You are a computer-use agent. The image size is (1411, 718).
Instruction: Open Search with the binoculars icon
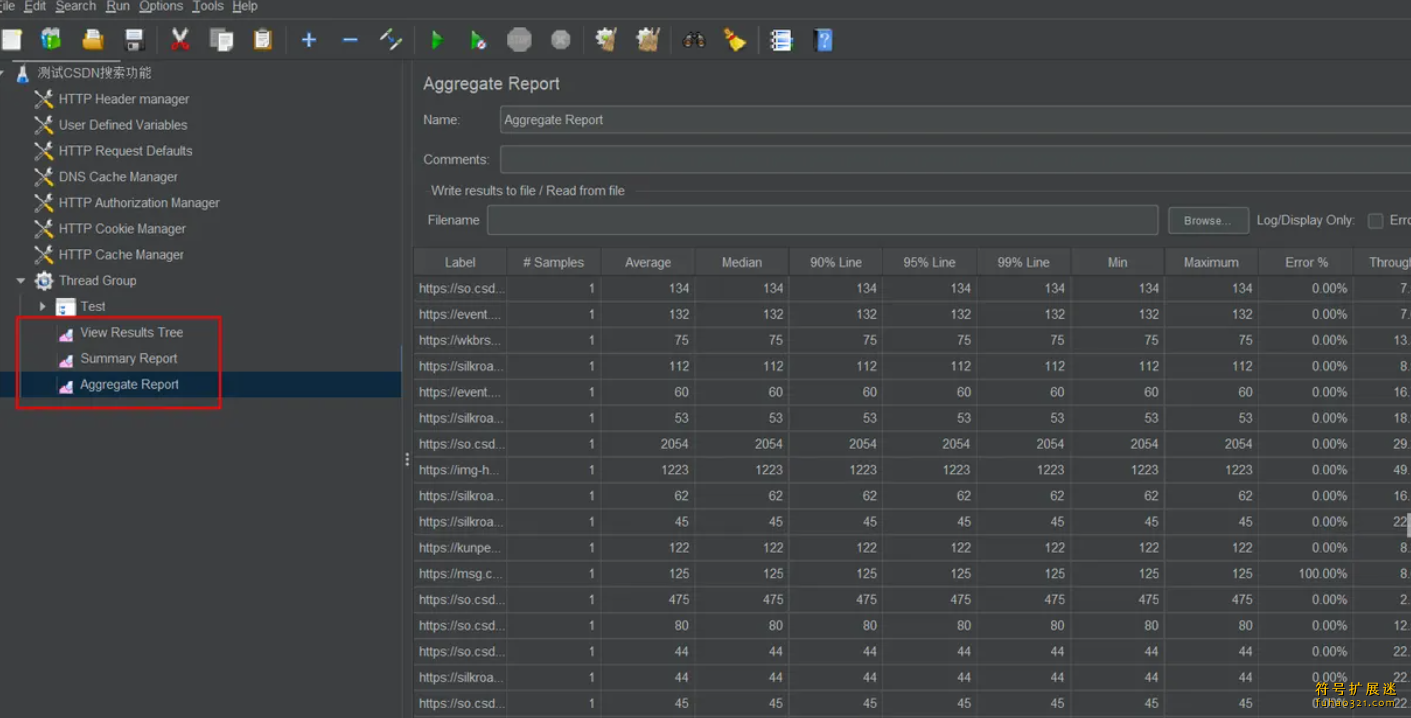pos(693,40)
